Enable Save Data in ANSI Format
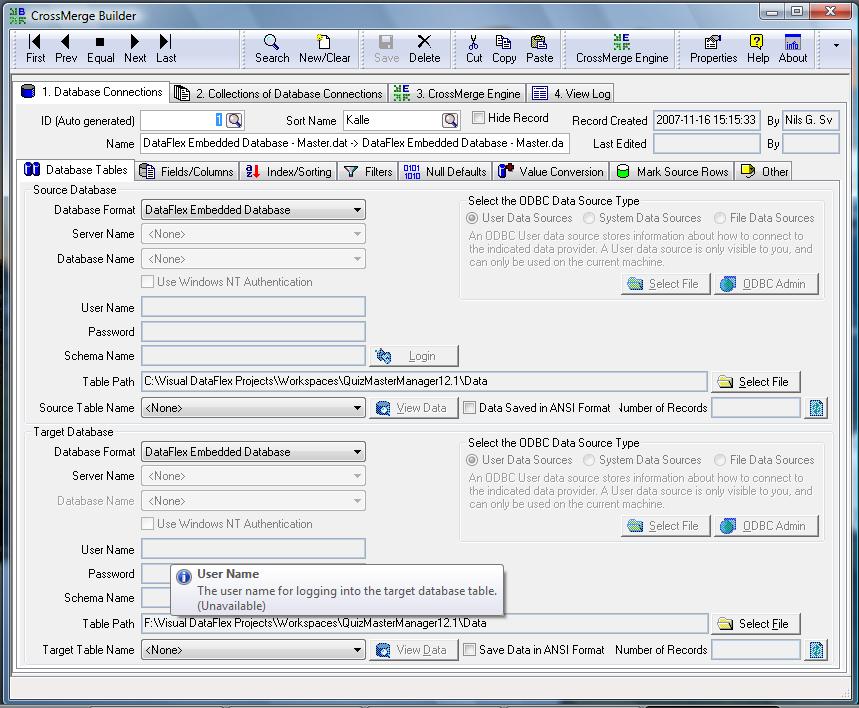Screen dimensions: 859x708 pyautogui.click(x=469, y=649)
